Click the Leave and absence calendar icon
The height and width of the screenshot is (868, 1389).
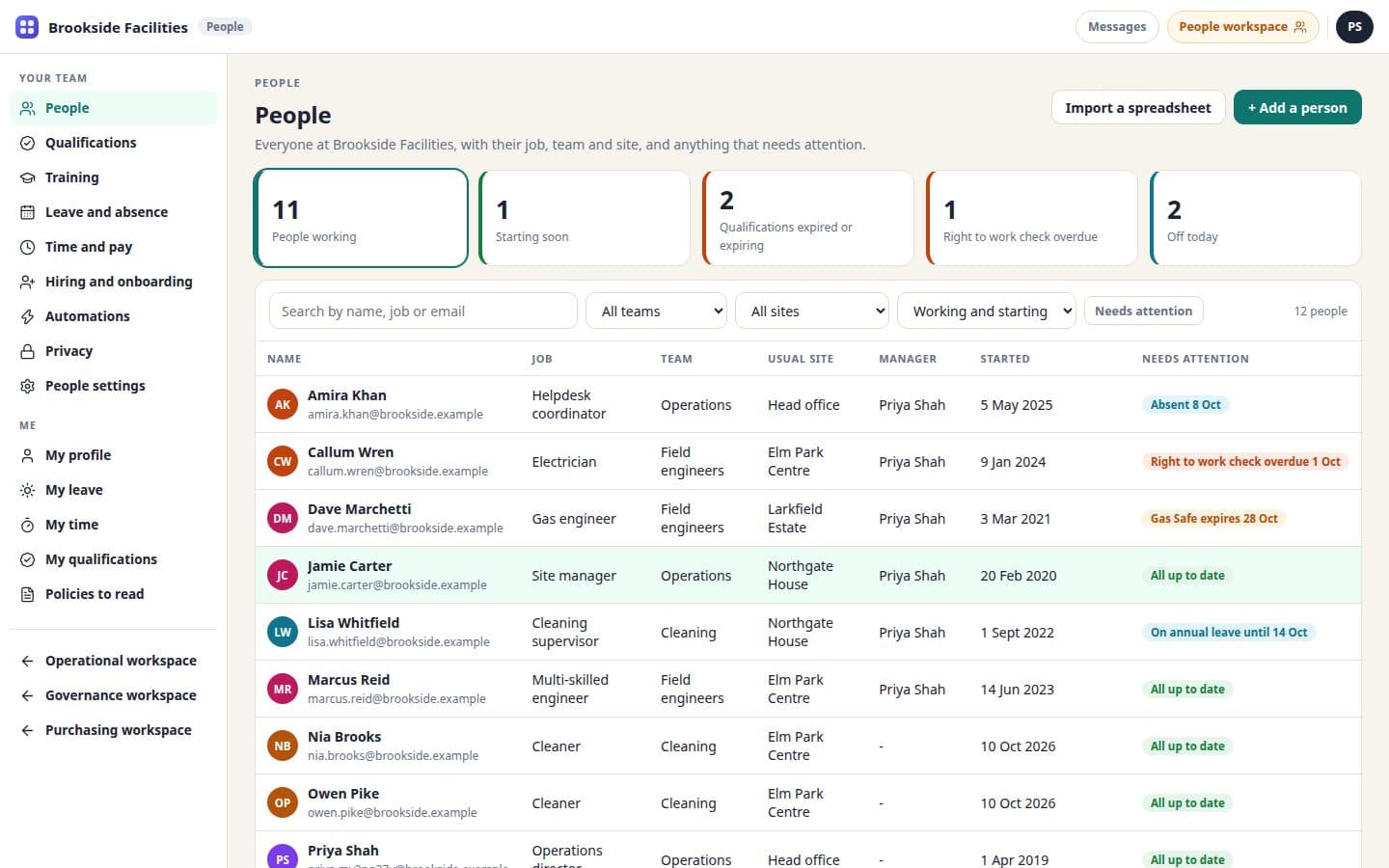click(x=28, y=212)
